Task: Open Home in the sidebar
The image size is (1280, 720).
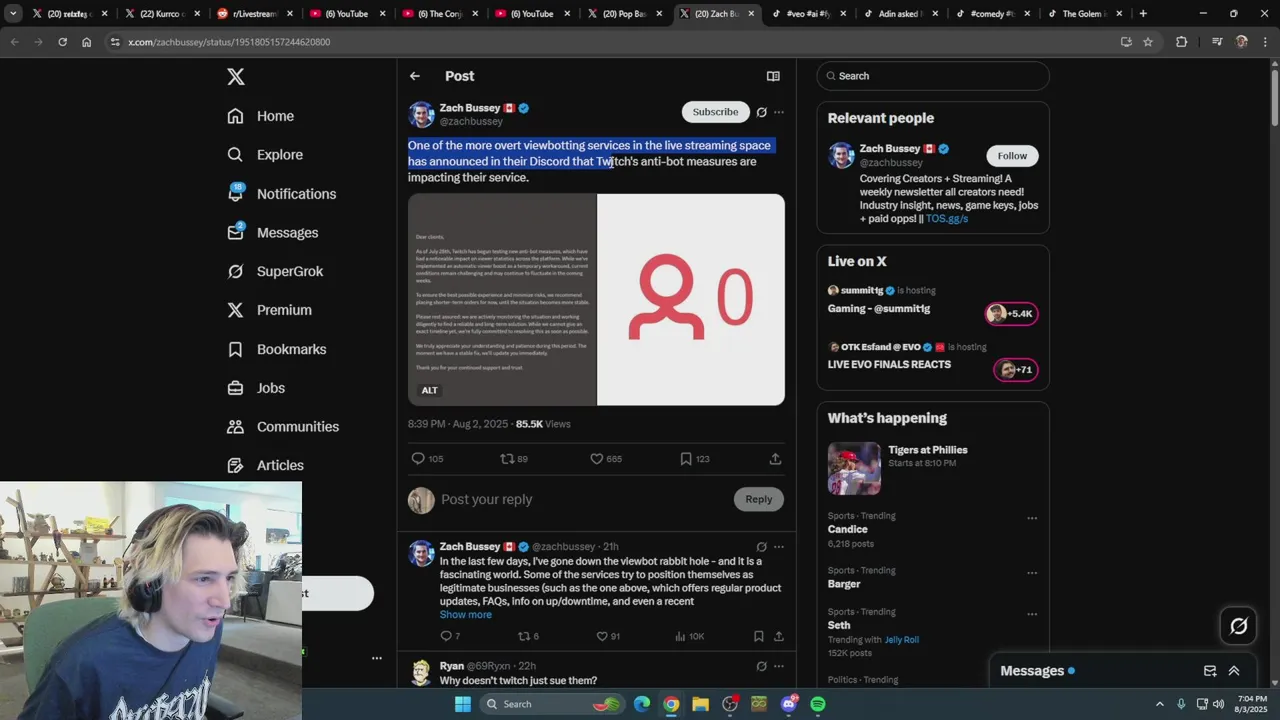Action: point(260,116)
